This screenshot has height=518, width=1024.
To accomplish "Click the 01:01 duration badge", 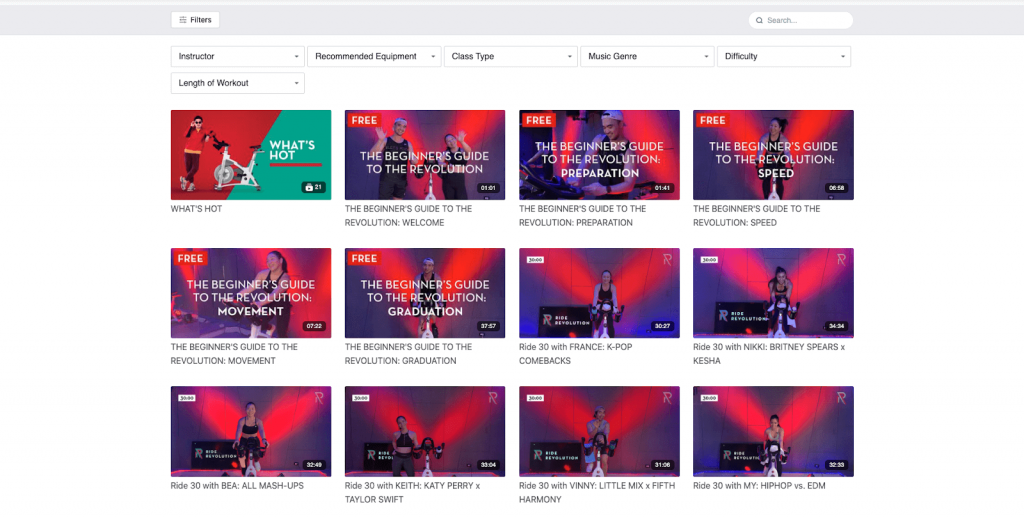I will tap(488, 188).
